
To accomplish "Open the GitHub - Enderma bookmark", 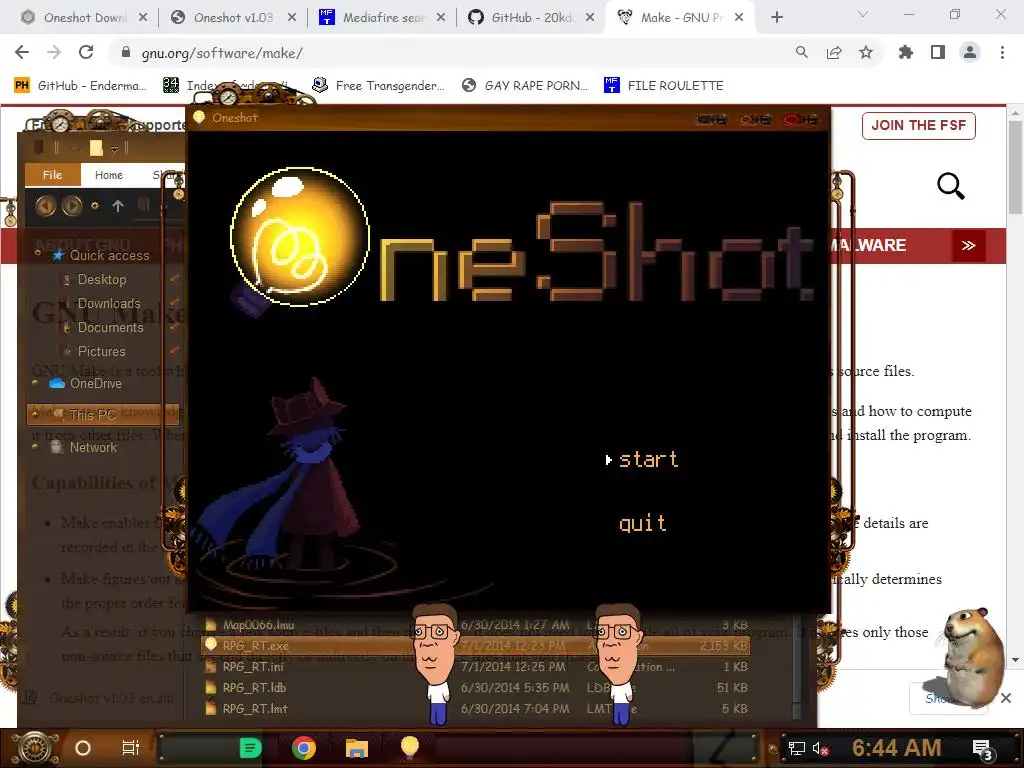I will (x=80, y=86).
